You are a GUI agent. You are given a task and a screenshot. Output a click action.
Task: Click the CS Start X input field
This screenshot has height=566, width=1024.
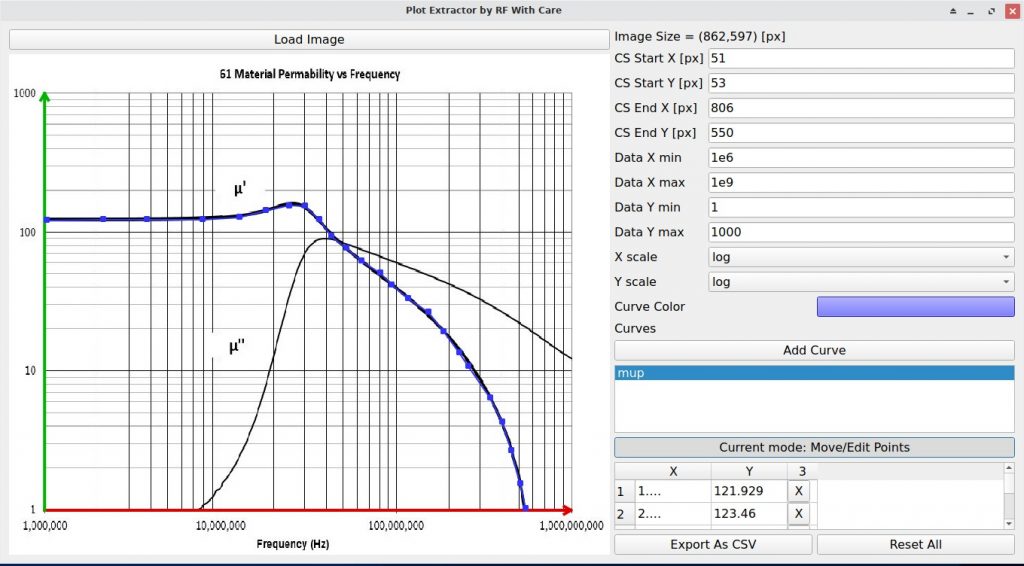[861, 59]
